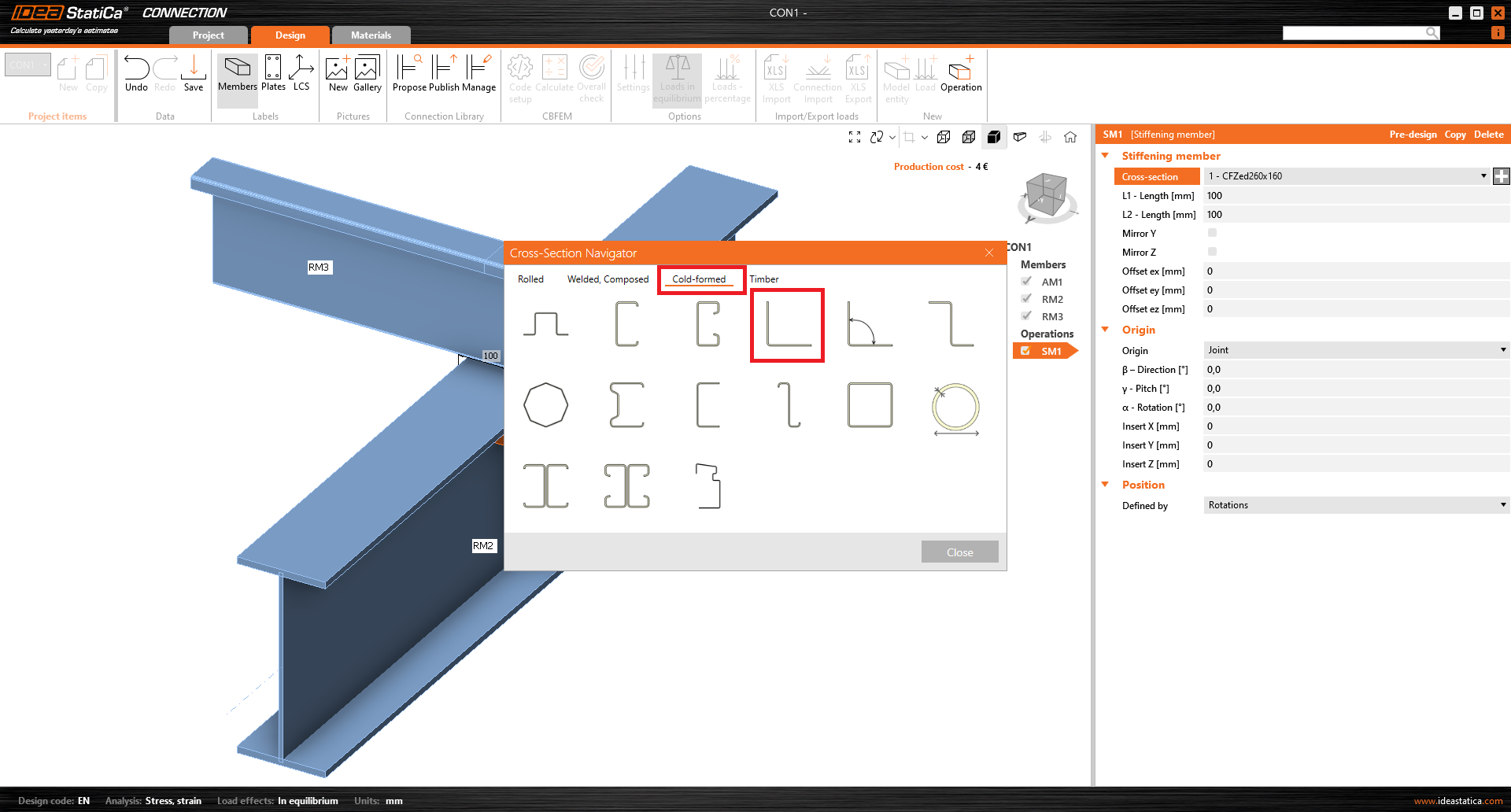The width and height of the screenshot is (1511, 812).
Task: Pick the circular hollow tube section icon
Action: pos(955,407)
